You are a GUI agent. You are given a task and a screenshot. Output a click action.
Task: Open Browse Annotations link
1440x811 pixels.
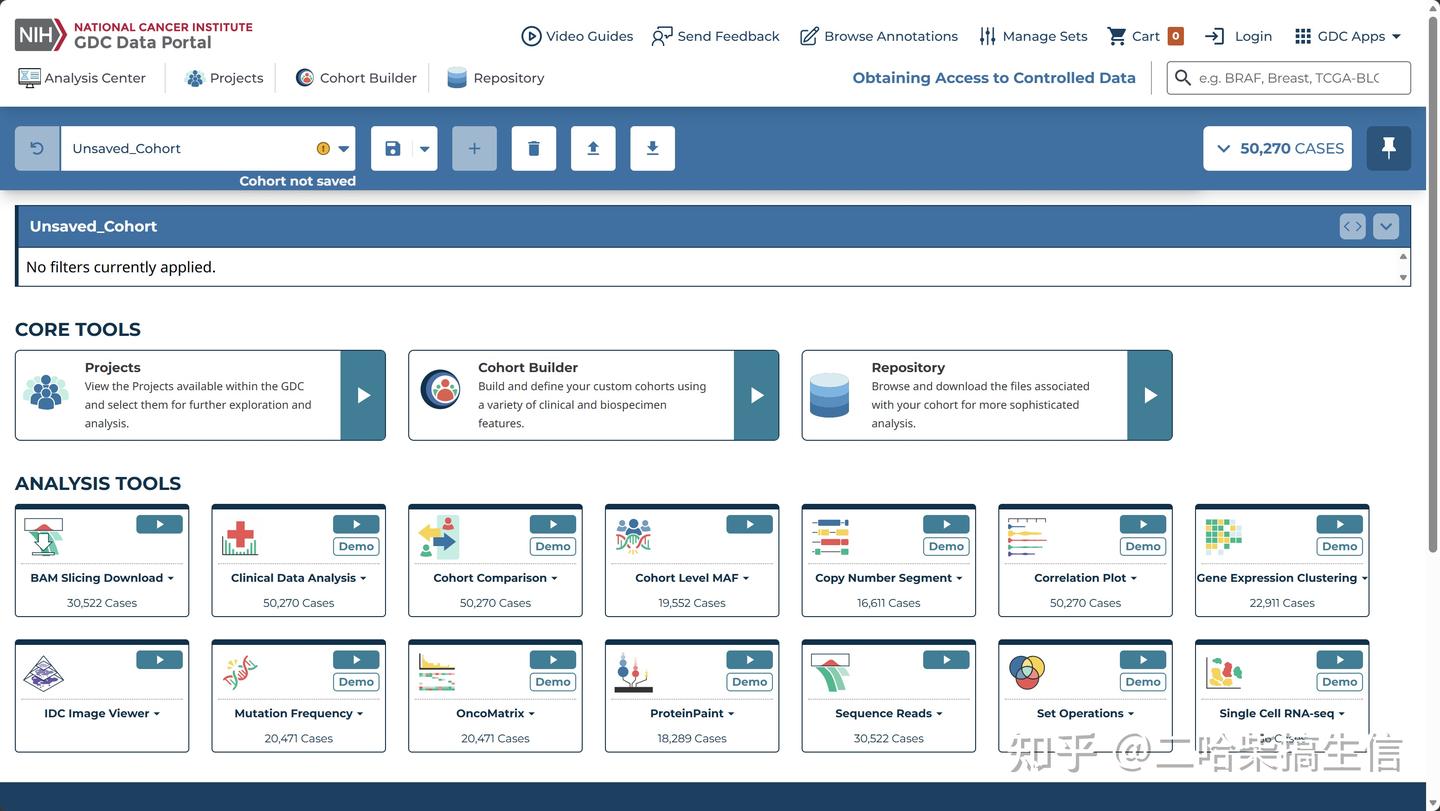(x=879, y=36)
